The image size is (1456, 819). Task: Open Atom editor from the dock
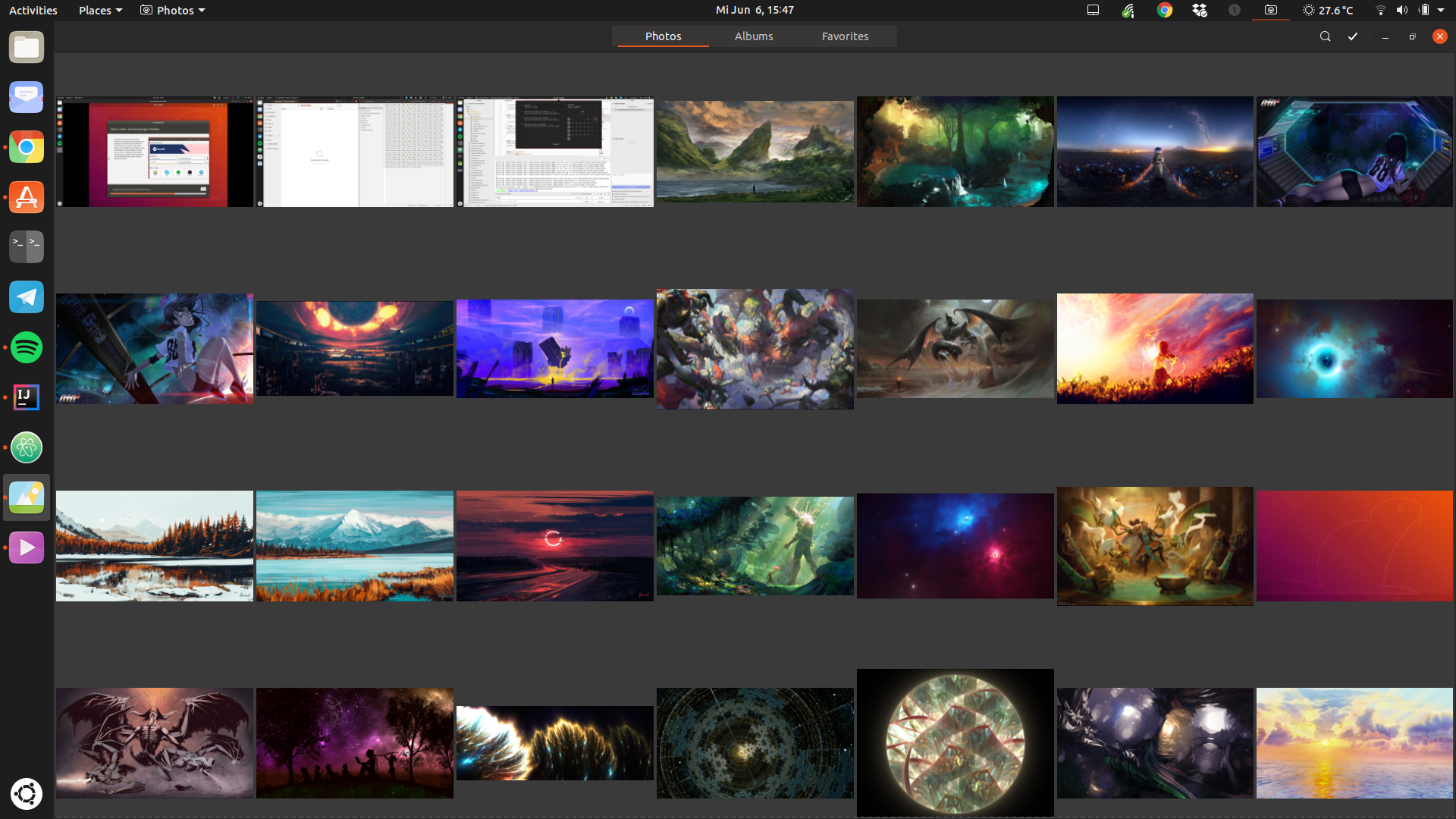[27, 447]
